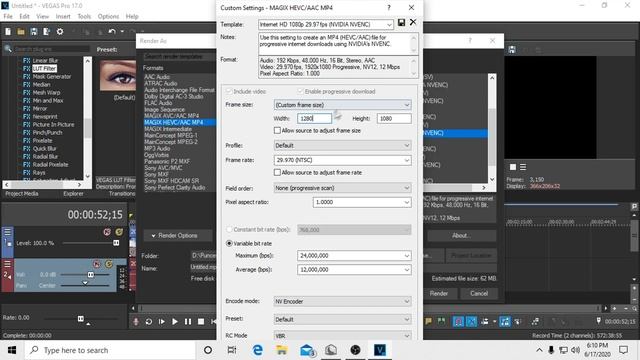Select MAGIX AVC/AAC MP4 format
This screenshot has height=360, width=640.
(172, 116)
